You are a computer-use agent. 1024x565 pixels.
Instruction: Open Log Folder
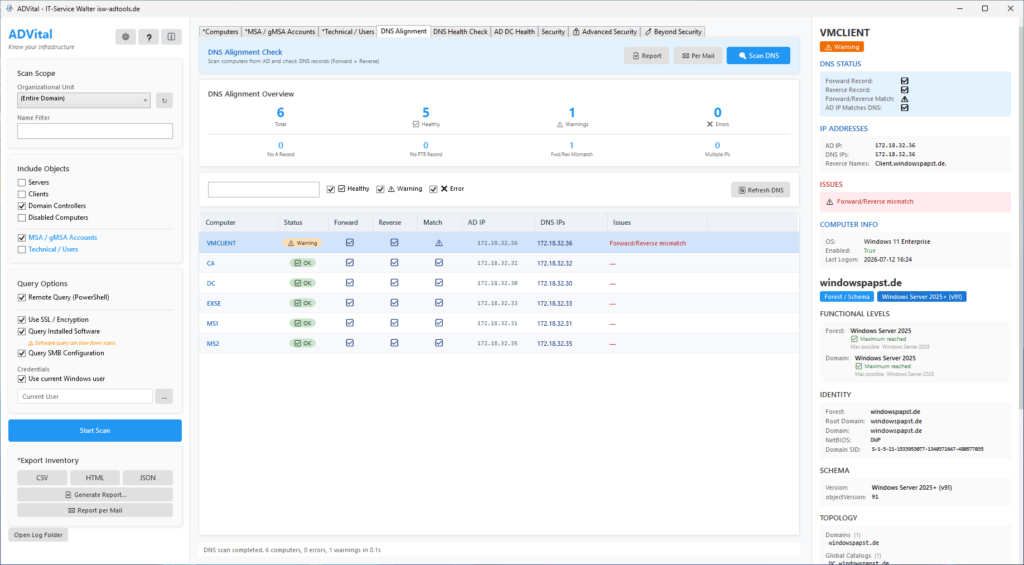[39, 535]
